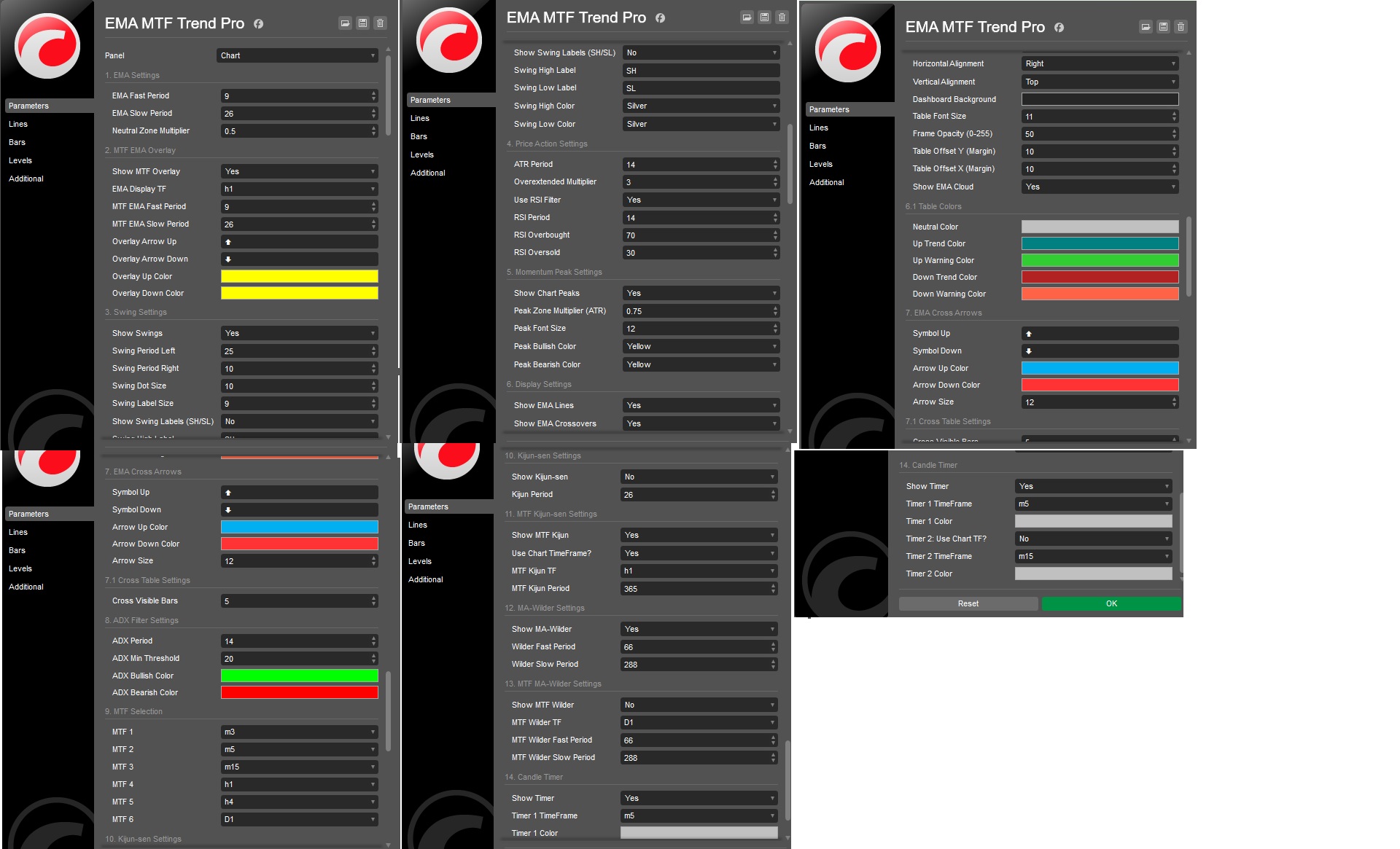Expand the Horizontal Alignment dropdown
Screen dimensions: 1400x849
click(1100, 63)
